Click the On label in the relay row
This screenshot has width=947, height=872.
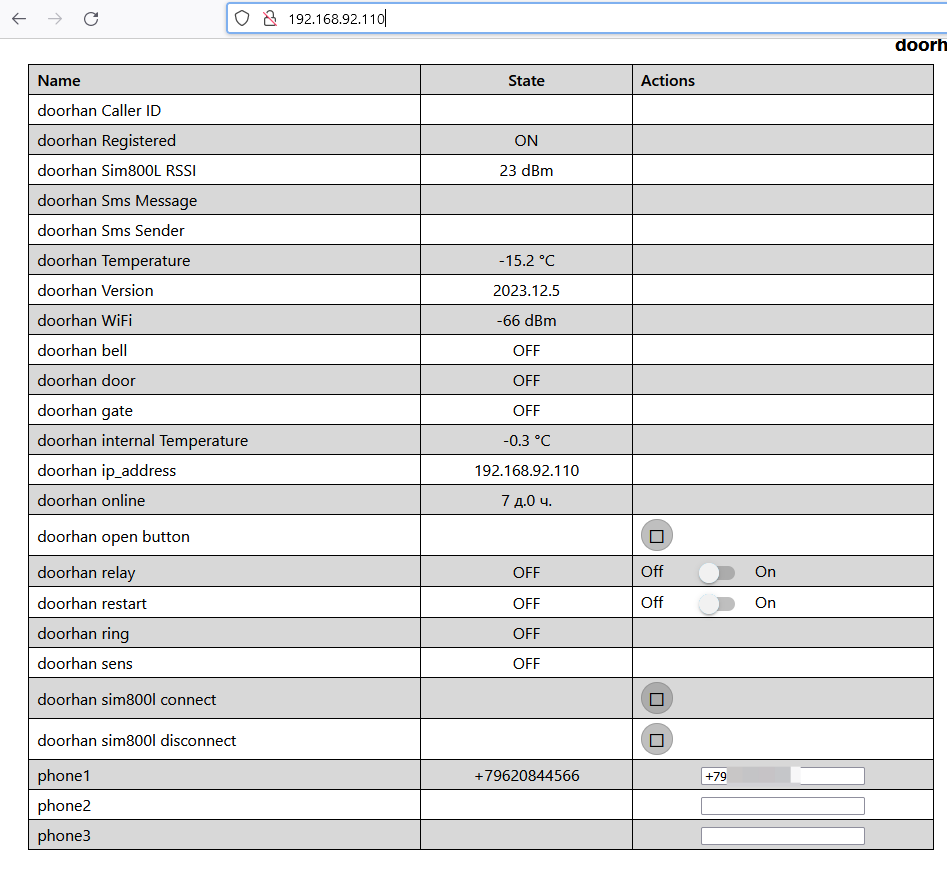765,572
